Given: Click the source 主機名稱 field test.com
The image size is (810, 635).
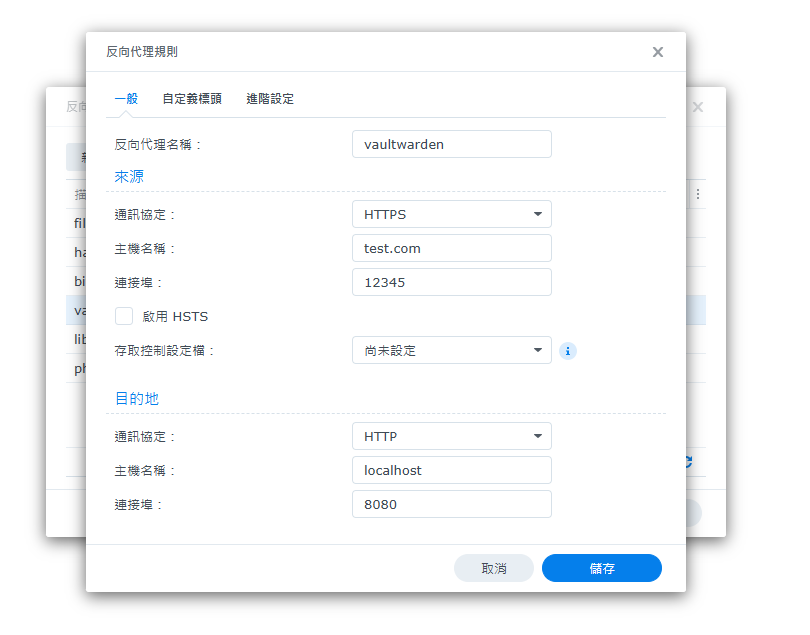Looking at the screenshot, I should pos(451,248).
